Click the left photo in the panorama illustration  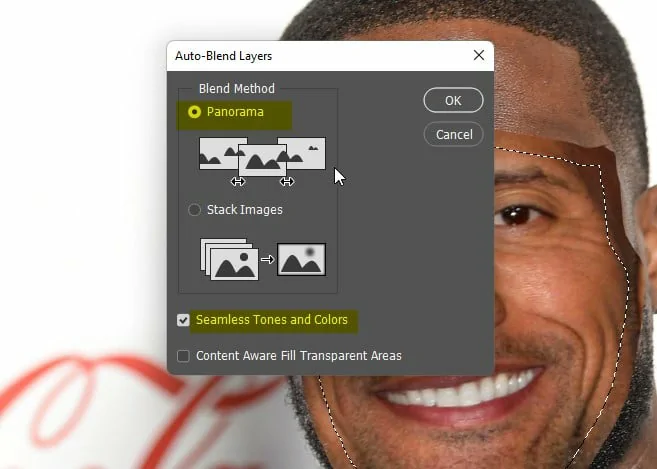217,153
